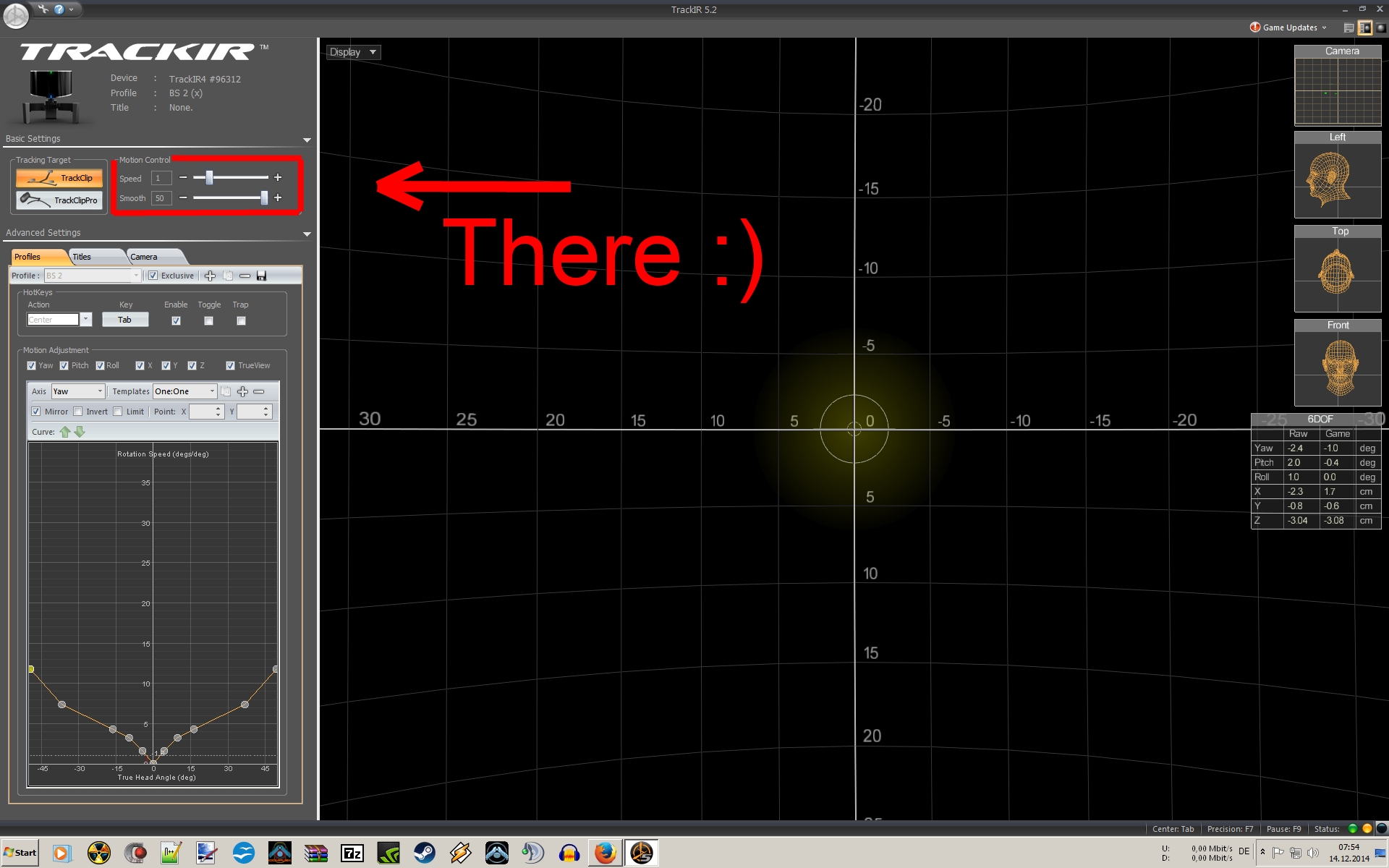Click the Winamp lightning icon in taskbar

(x=461, y=853)
